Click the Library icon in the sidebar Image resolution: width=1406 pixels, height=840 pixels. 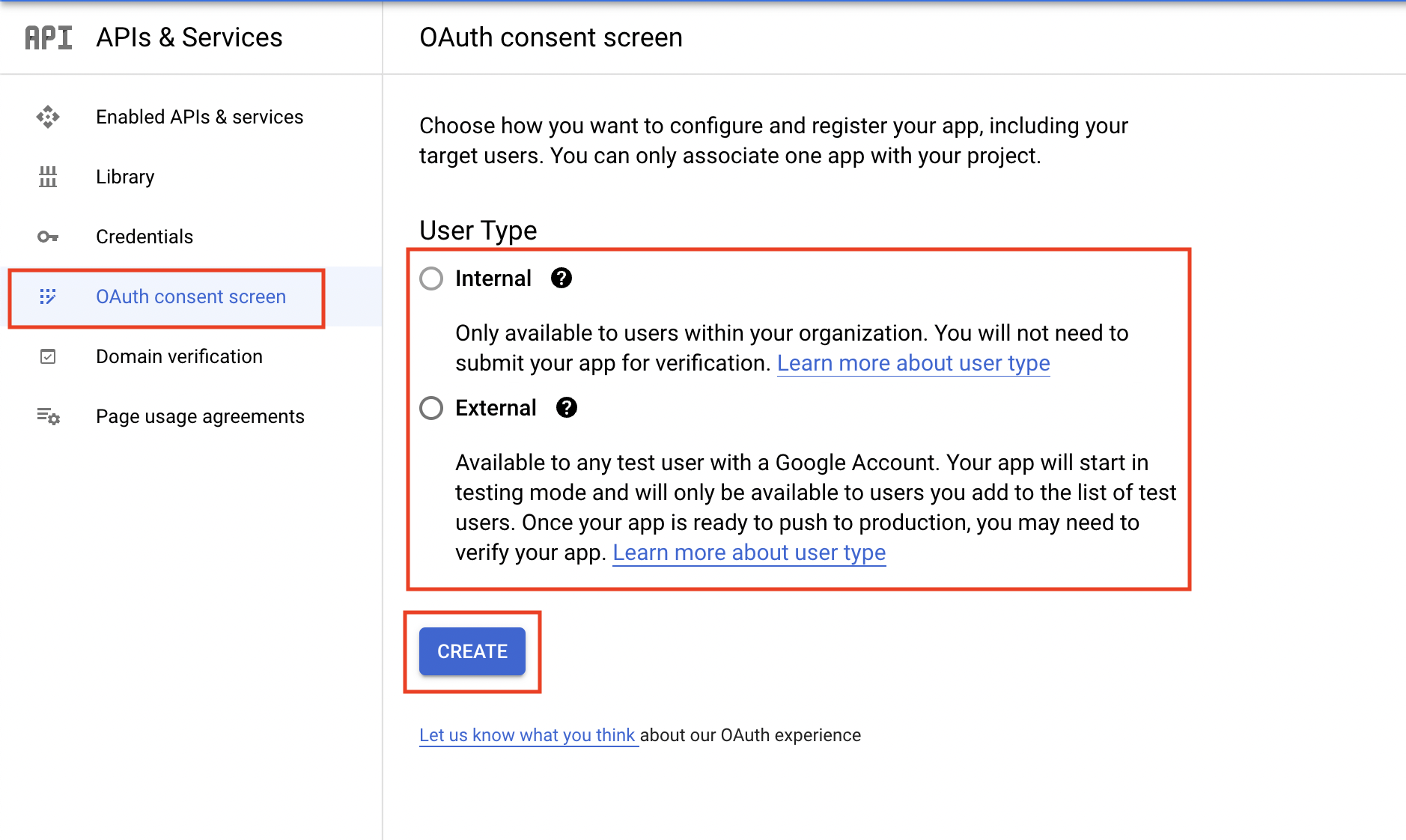48,177
